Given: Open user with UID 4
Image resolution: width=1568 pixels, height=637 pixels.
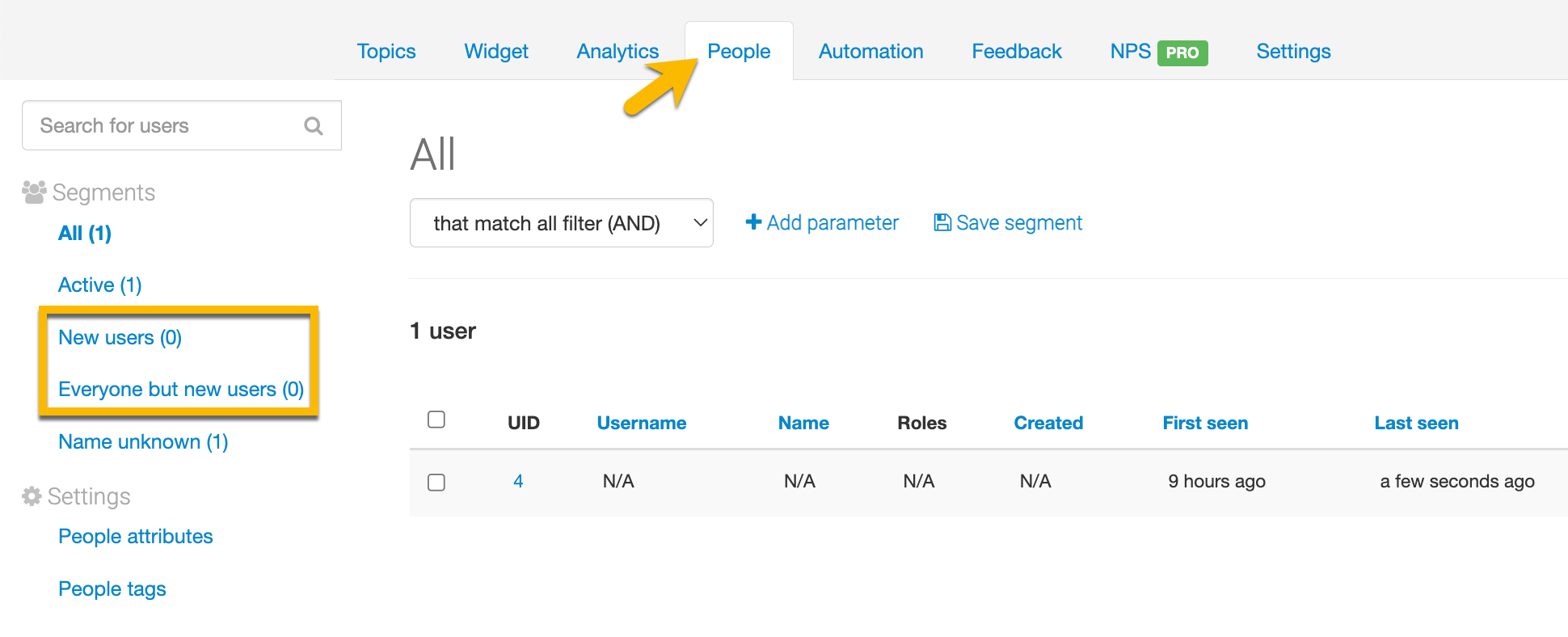Looking at the screenshot, I should pos(518,482).
